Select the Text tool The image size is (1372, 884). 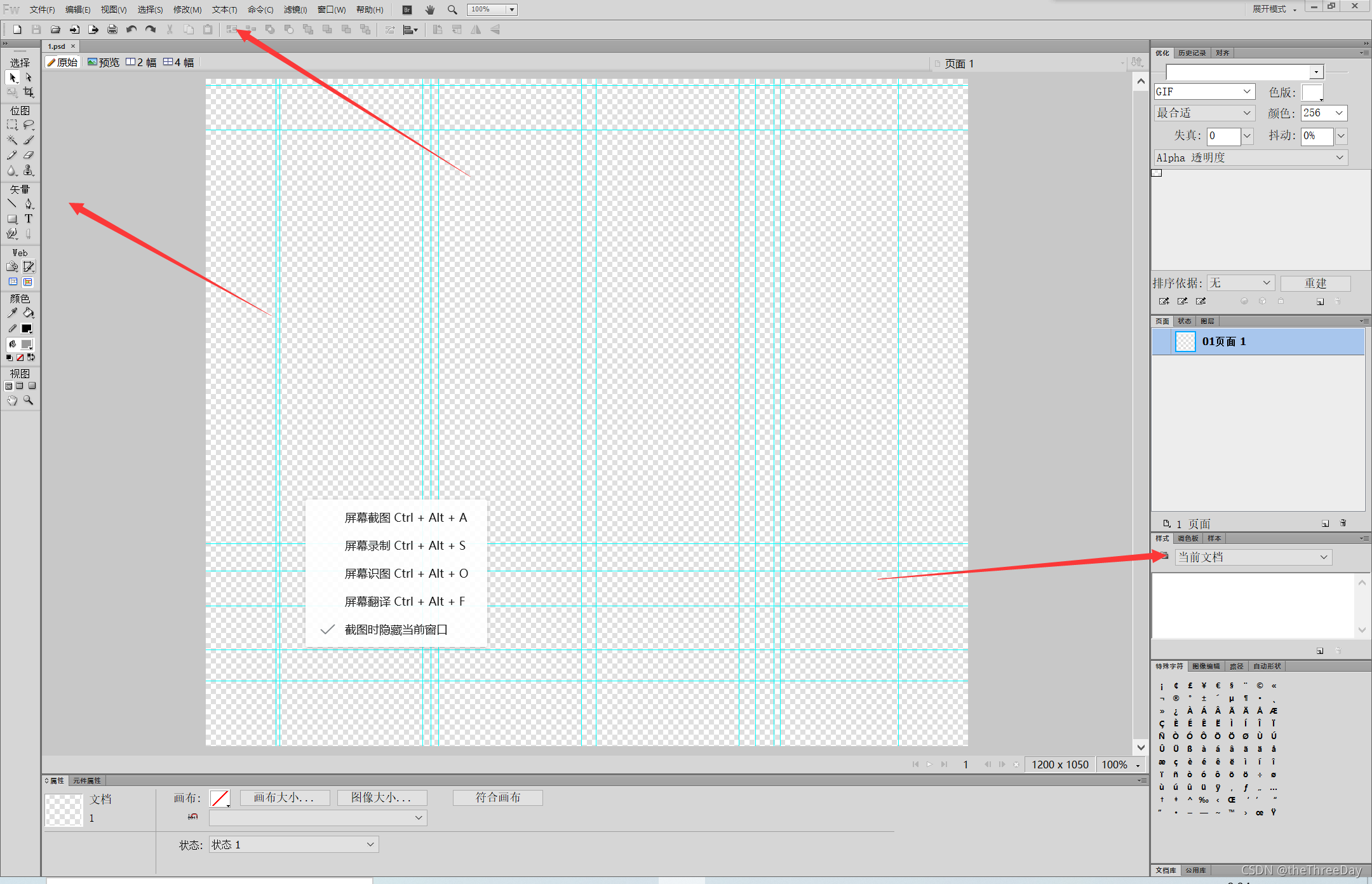tap(29, 219)
